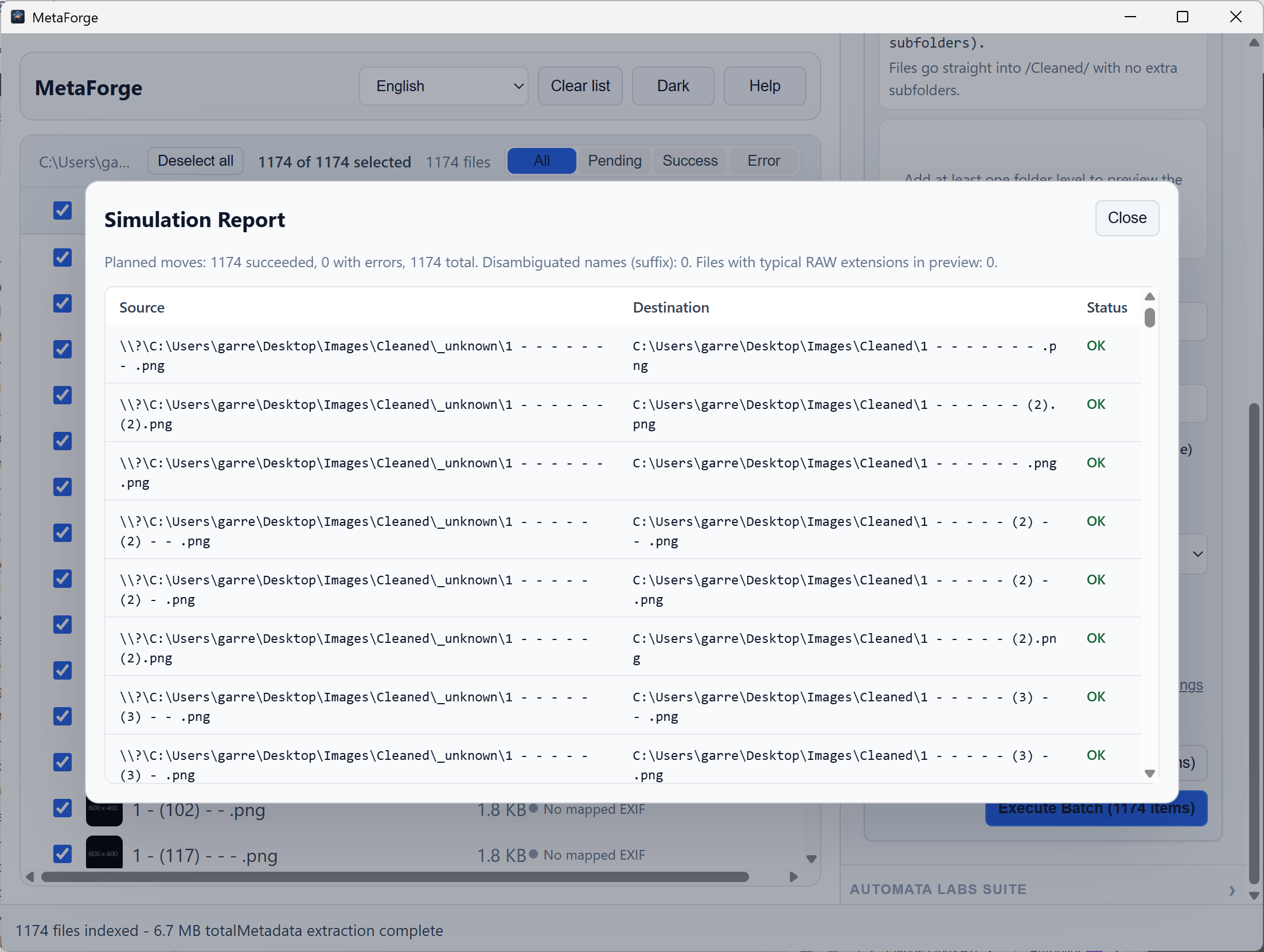Image resolution: width=1264 pixels, height=952 pixels.
Task: Click the 1174 files indexed status text
Action: pyautogui.click(x=229, y=931)
